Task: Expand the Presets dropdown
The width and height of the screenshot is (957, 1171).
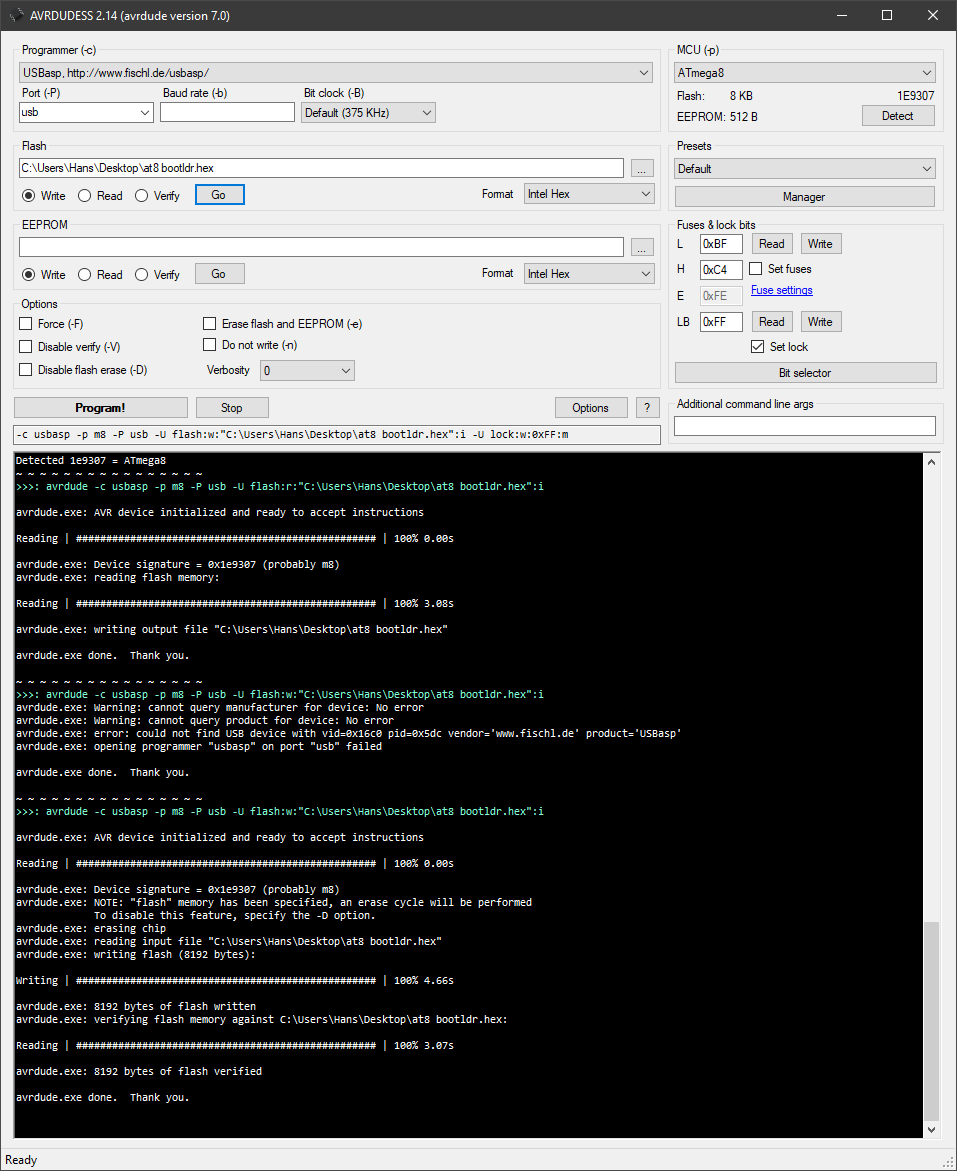Action: pyautogui.click(x=805, y=169)
